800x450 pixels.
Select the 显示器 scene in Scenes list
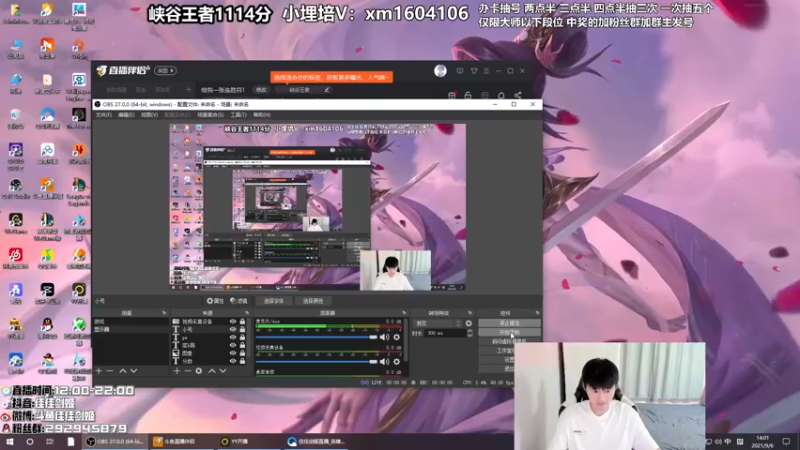131,330
